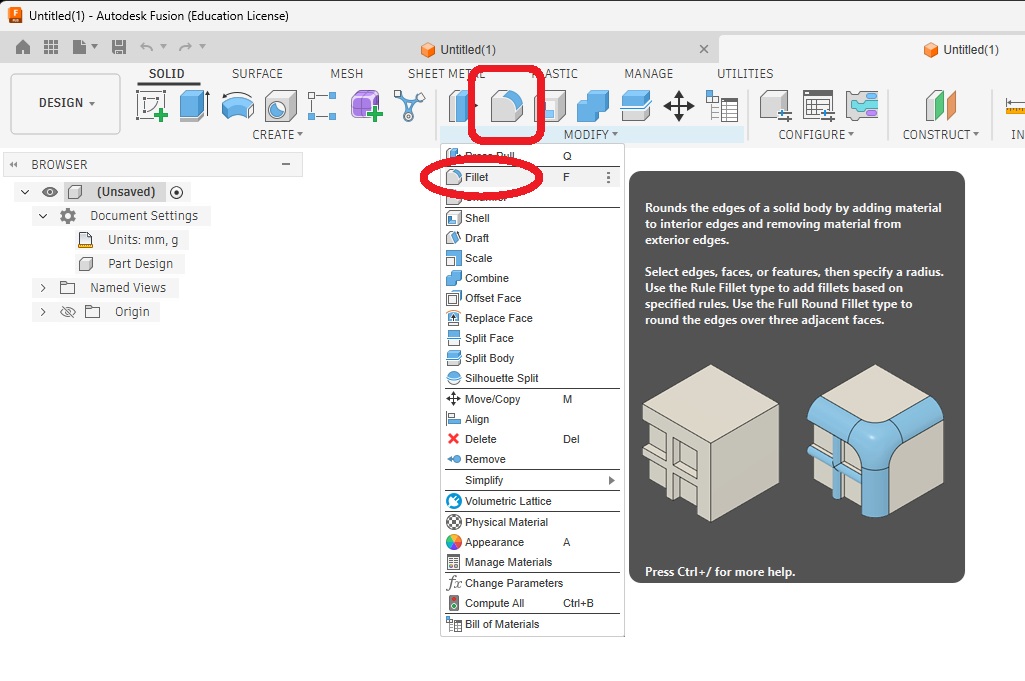
Task: Open the CONSTRUCT panel dropdown
Action: (x=940, y=135)
